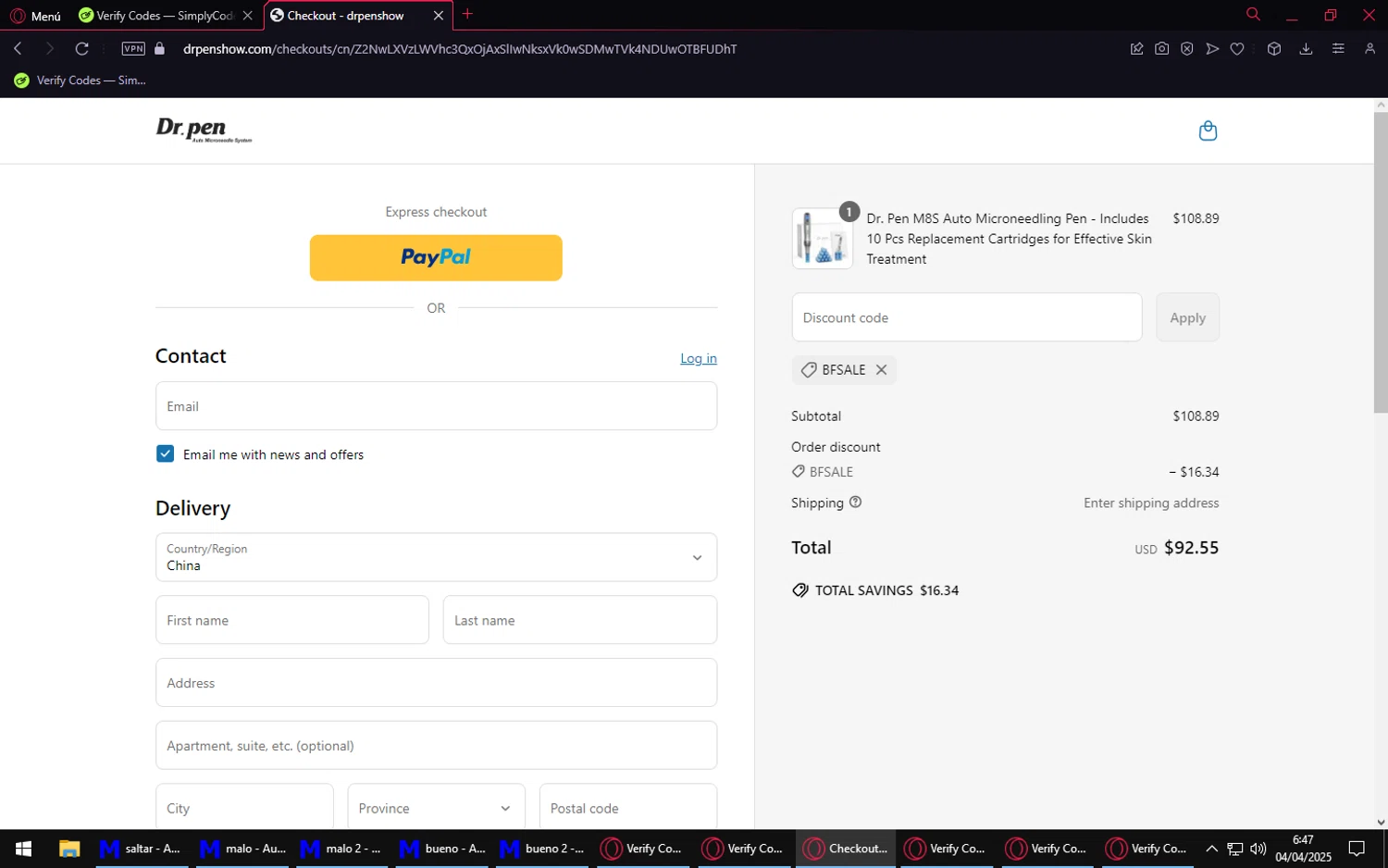The height and width of the screenshot is (868, 1388).
Task: Reload the checkout page
Action: pyautogui.click(x=81, y=48)
